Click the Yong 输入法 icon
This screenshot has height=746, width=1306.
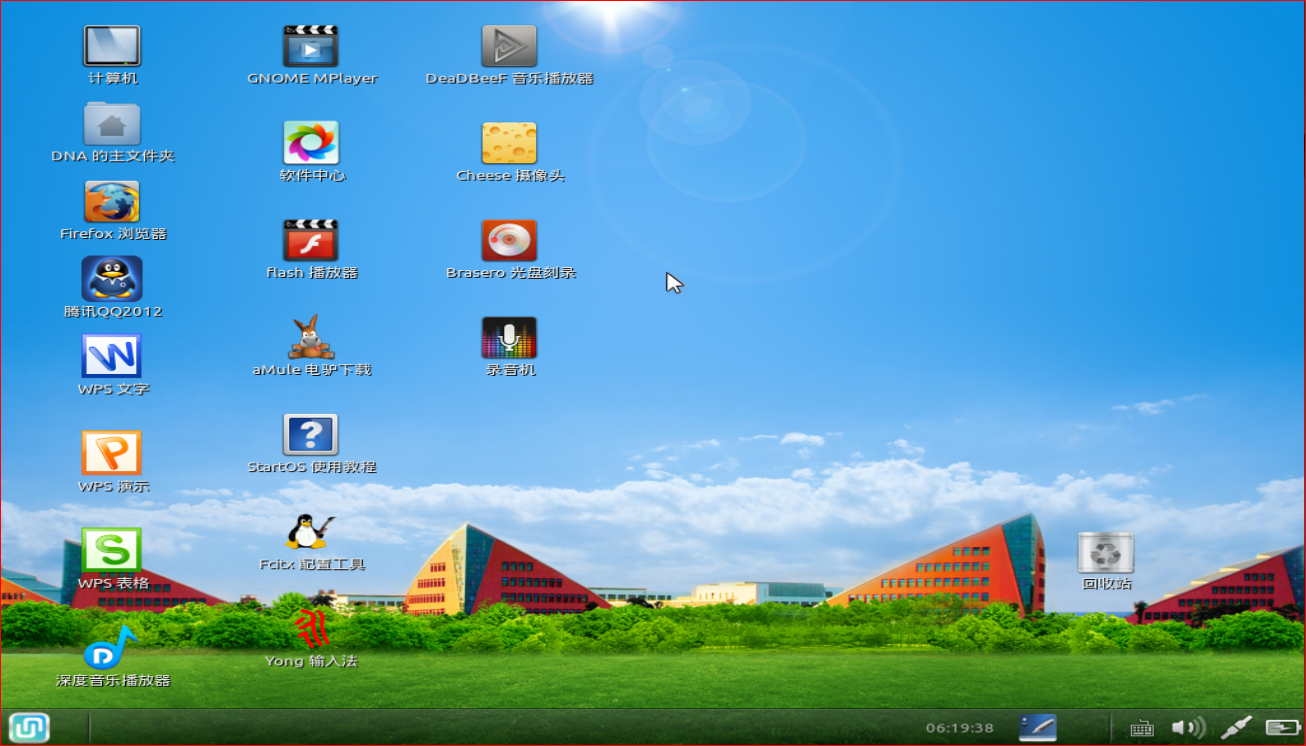point(311,629)
